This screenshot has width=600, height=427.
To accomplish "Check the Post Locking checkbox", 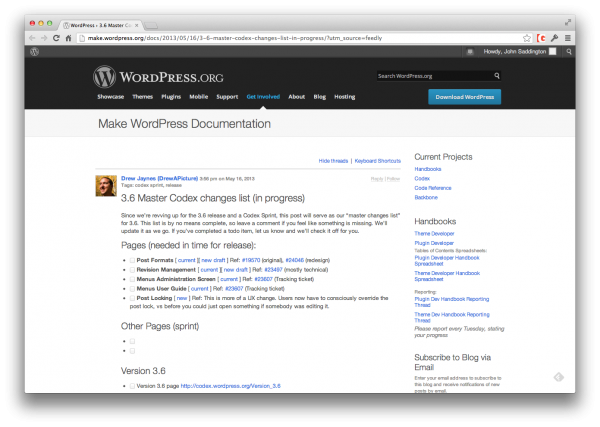I will pyautogui.click(x=132, y=298).
